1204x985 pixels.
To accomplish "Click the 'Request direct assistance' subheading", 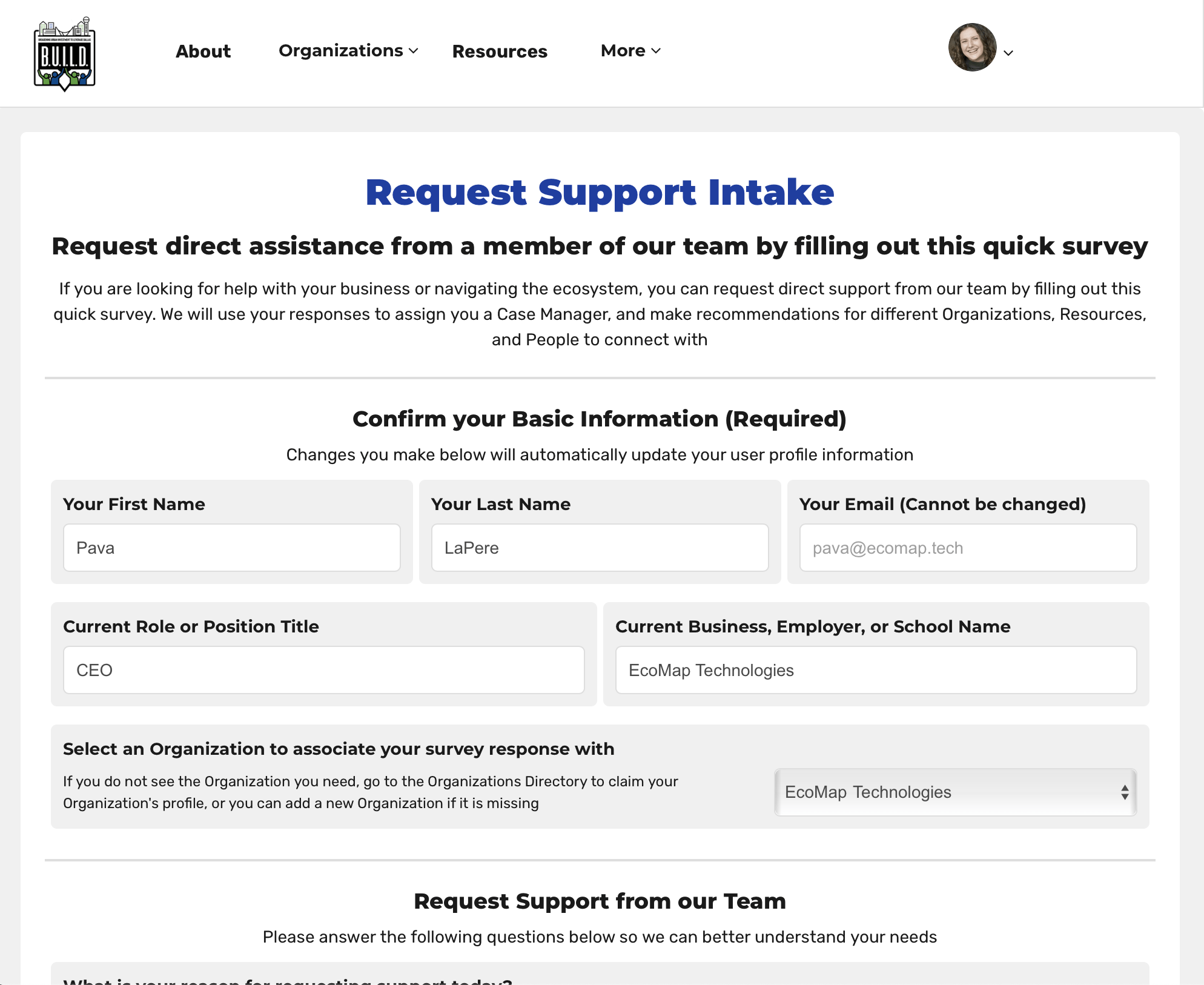I will coord(600,247).
